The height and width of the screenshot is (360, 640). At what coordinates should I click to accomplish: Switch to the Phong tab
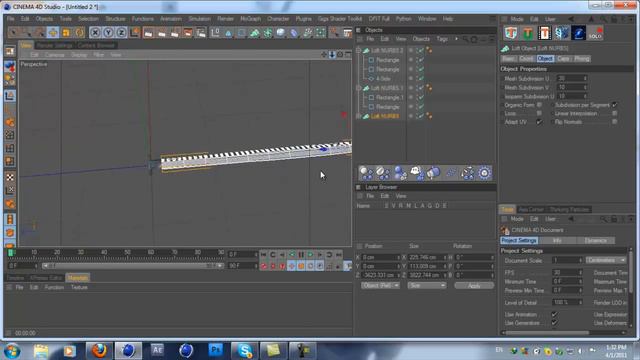(x=582, y=59)
